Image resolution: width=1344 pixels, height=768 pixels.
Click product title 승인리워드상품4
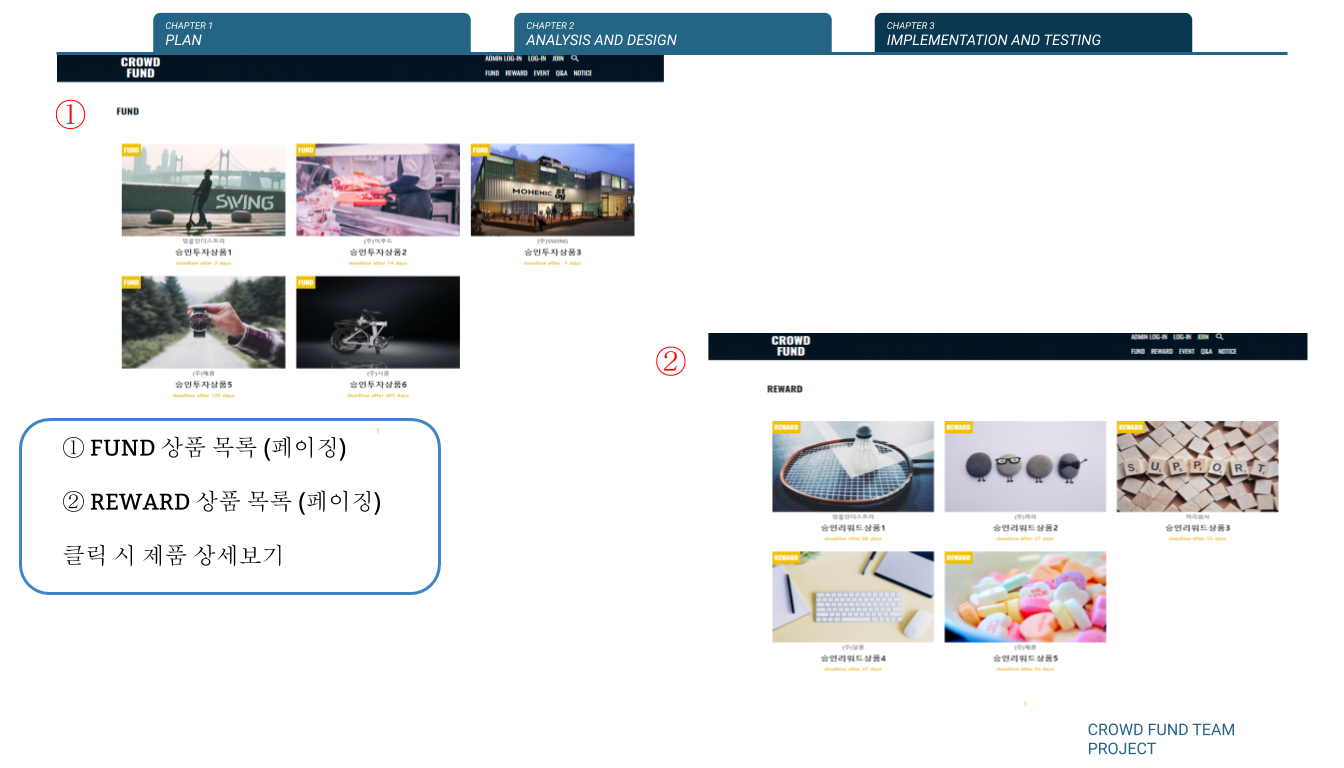coord(853,659)
